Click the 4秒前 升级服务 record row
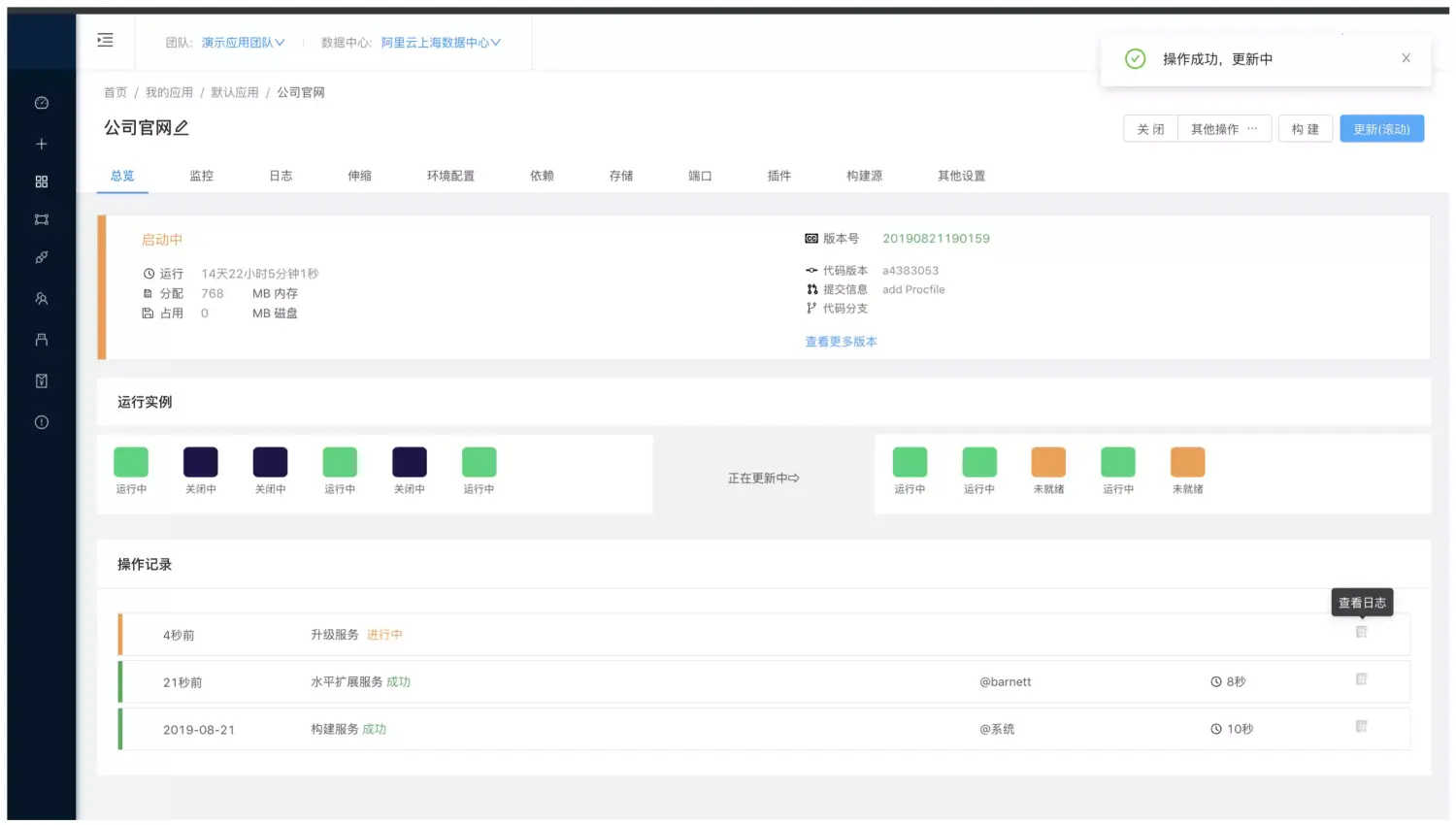This screenshot has width=1456, height=825. tap(764, 635)
